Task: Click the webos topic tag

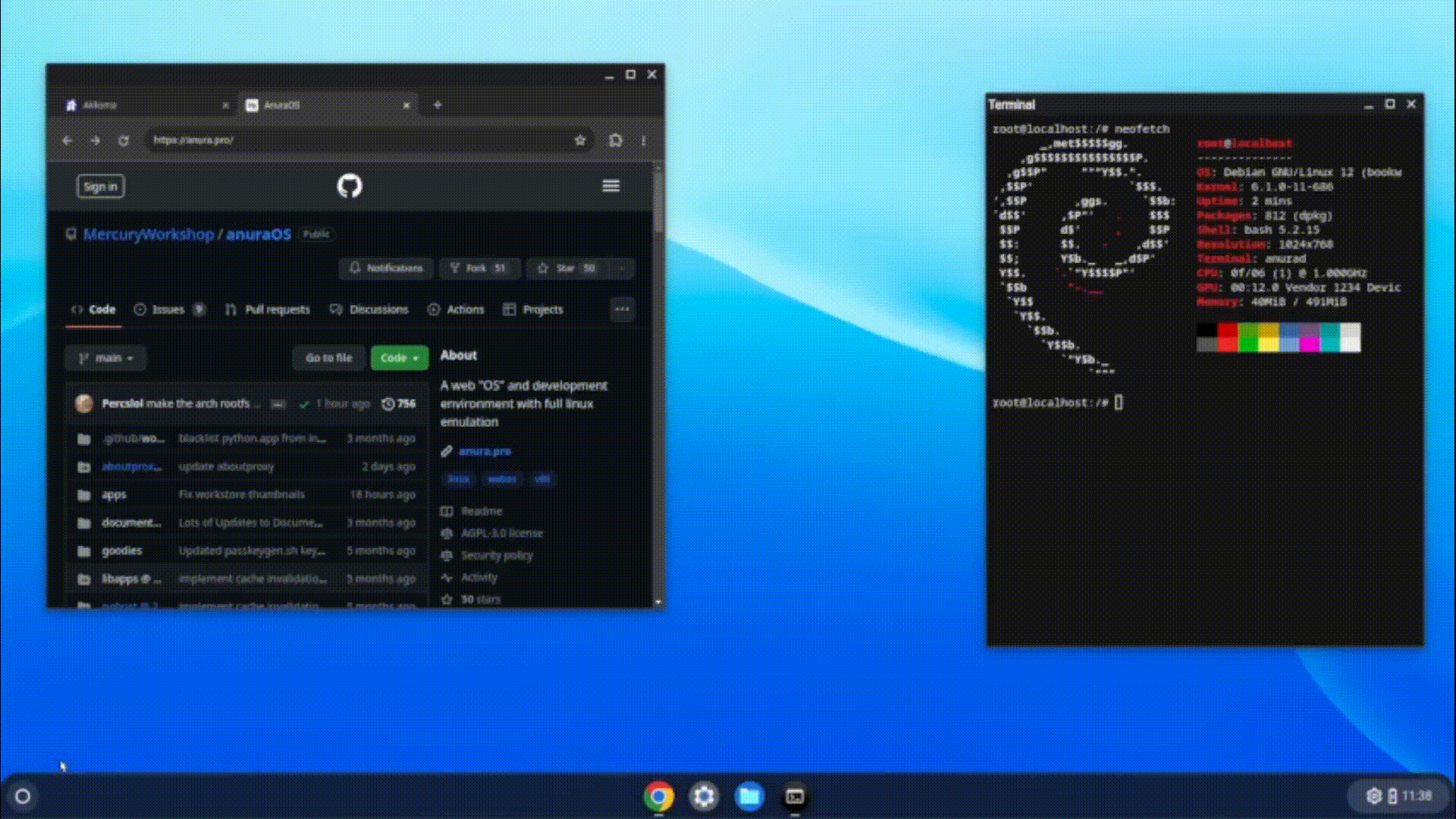Action: 502,479
